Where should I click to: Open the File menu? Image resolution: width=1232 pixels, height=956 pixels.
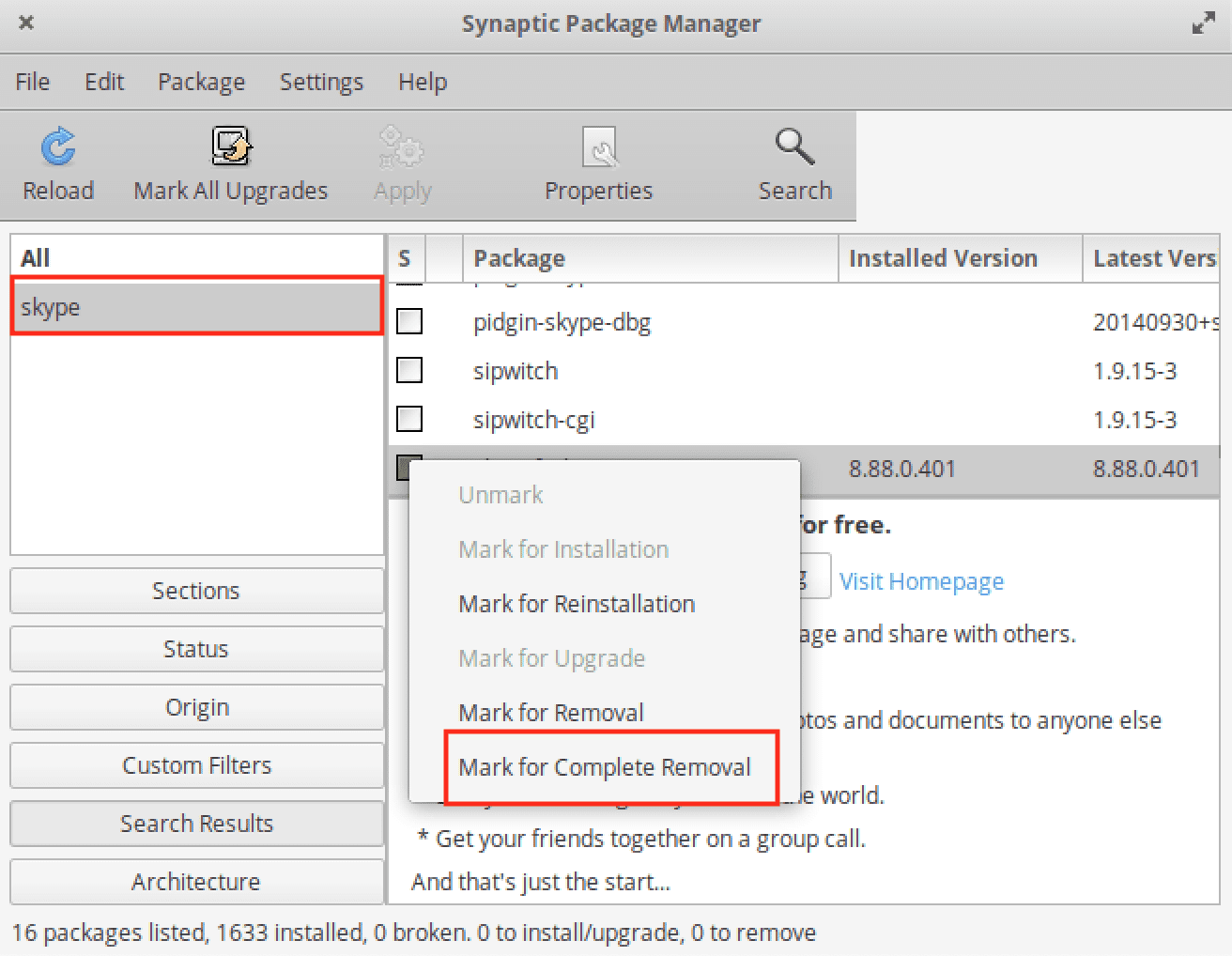pyautogui.click(x=32, y=82)
